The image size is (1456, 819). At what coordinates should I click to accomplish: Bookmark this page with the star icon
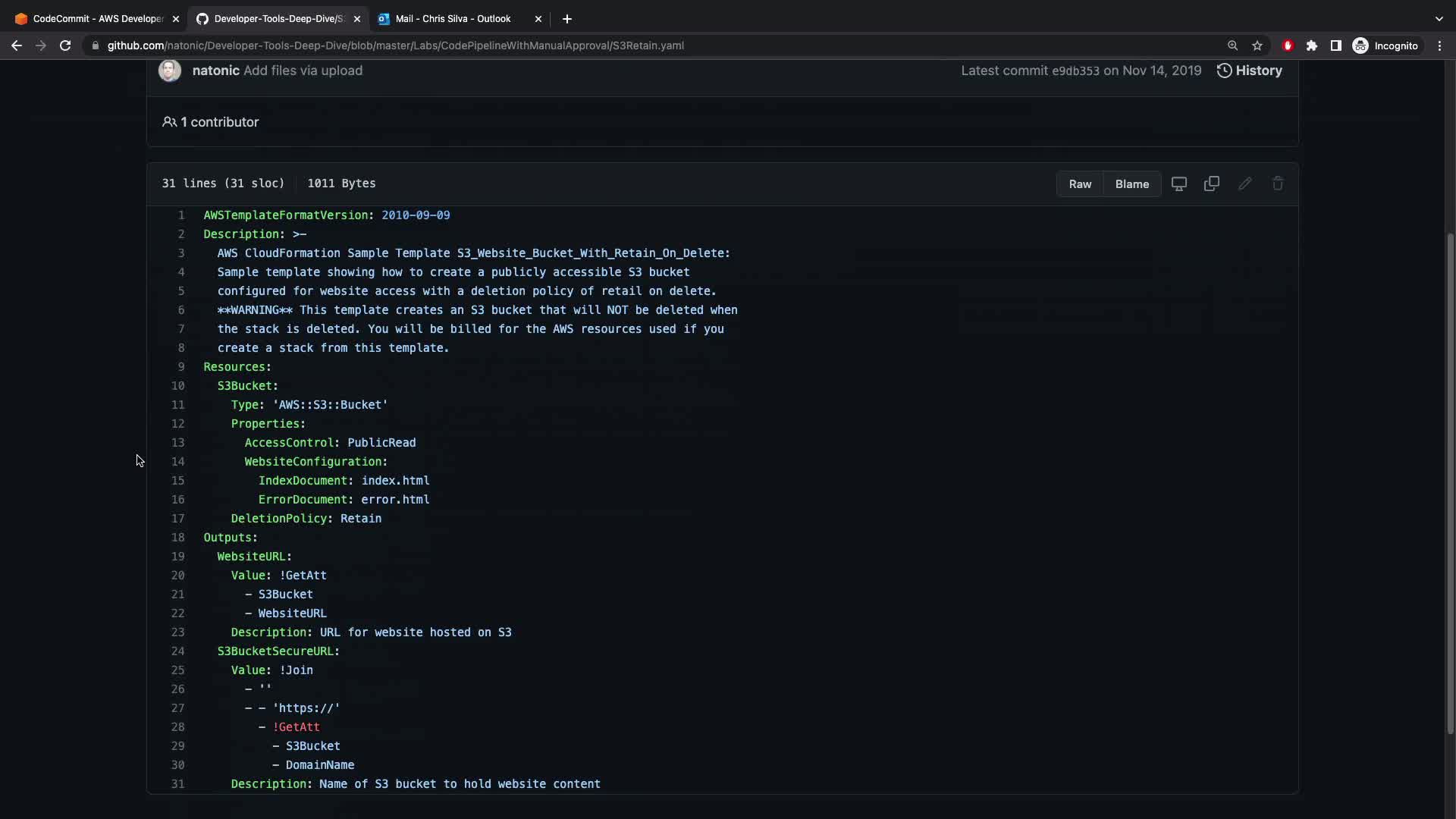click(x=1257, y=45)
